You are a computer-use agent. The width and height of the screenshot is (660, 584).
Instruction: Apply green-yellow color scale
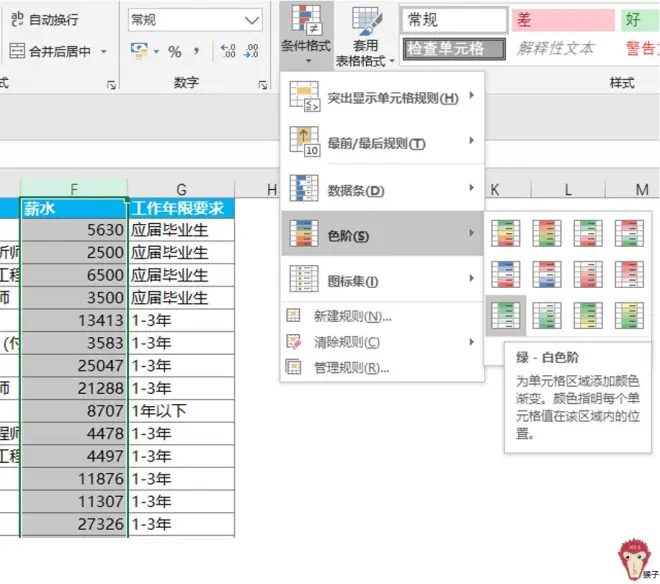(588, 315)
